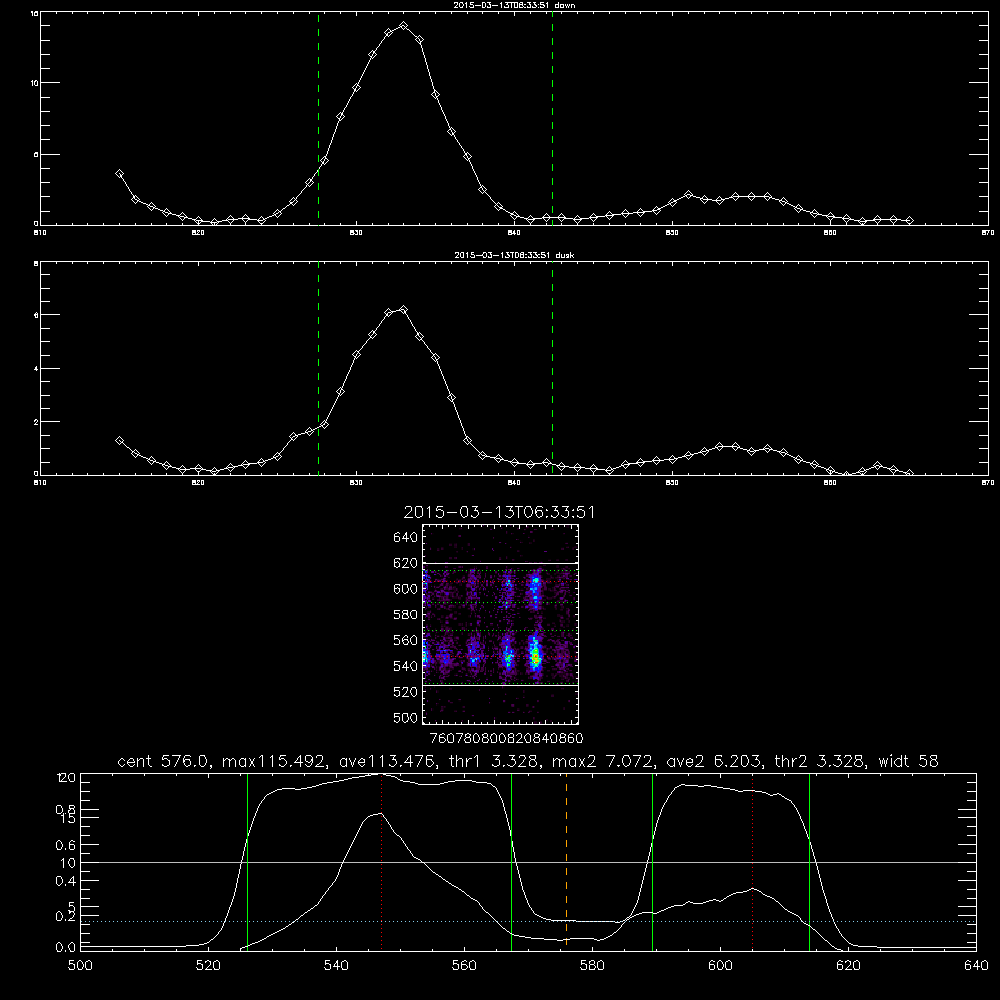The width and height of the screenshot is (1000, 1000).
Task: Click the x-axis label 500 on bottom plot
Action: [x=80, y=966]
